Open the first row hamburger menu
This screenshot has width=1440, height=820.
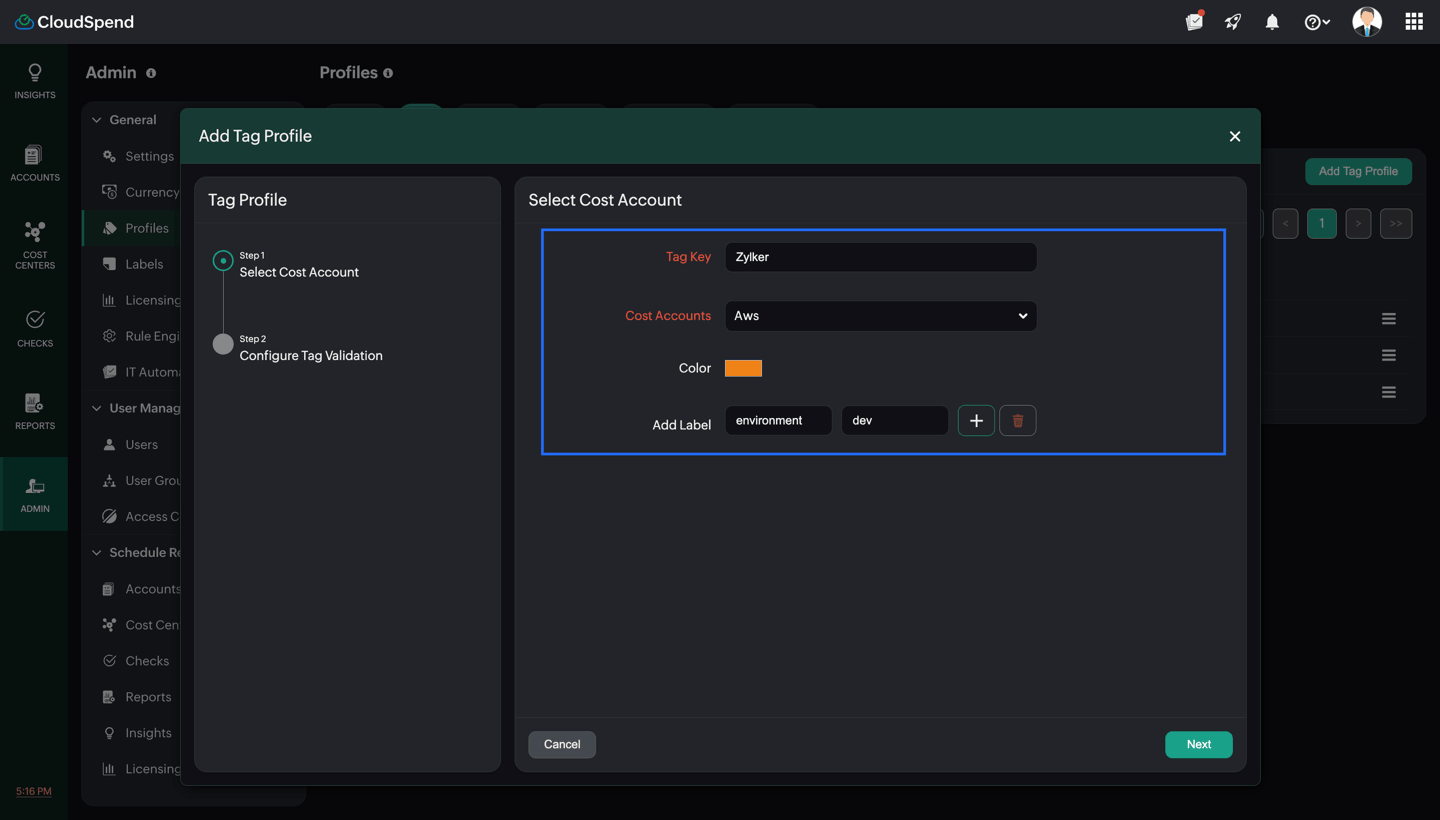(1389, 319)
